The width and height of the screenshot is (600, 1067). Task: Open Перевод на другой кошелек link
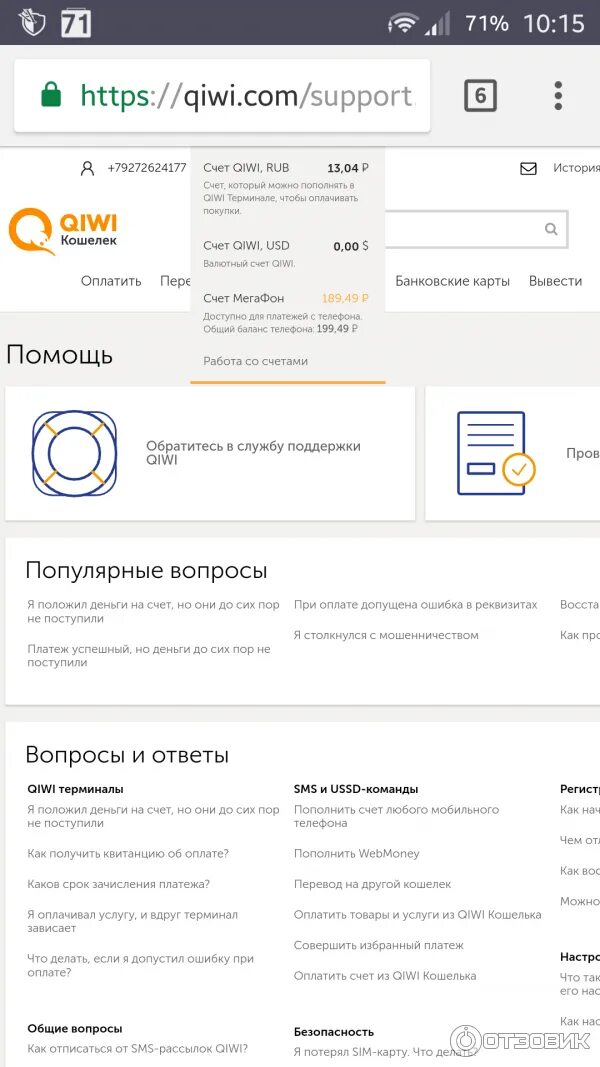point(372,884)
